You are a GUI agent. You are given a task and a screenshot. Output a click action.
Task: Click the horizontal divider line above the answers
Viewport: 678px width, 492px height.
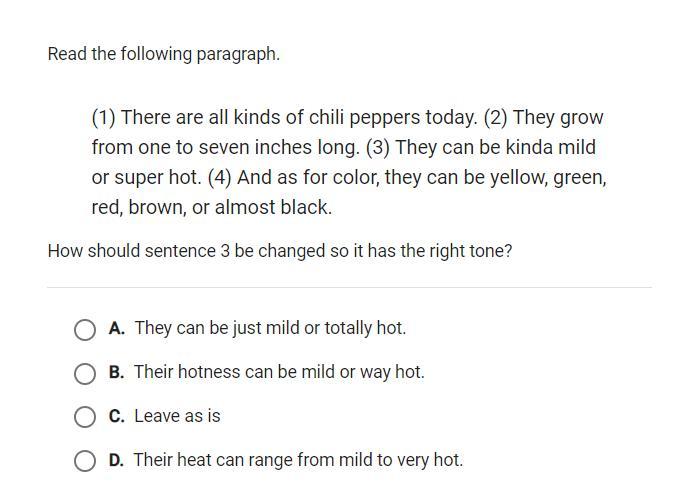coord(349,288)
